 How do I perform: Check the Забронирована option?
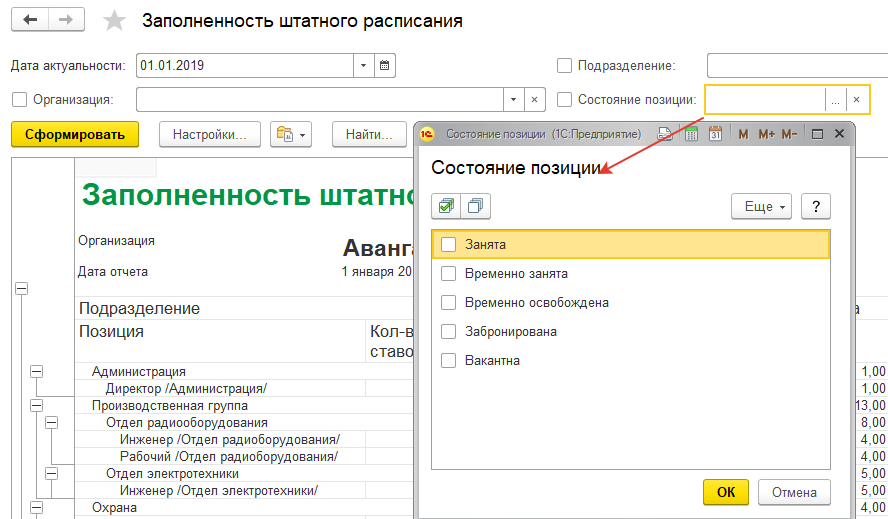point(449,331)
